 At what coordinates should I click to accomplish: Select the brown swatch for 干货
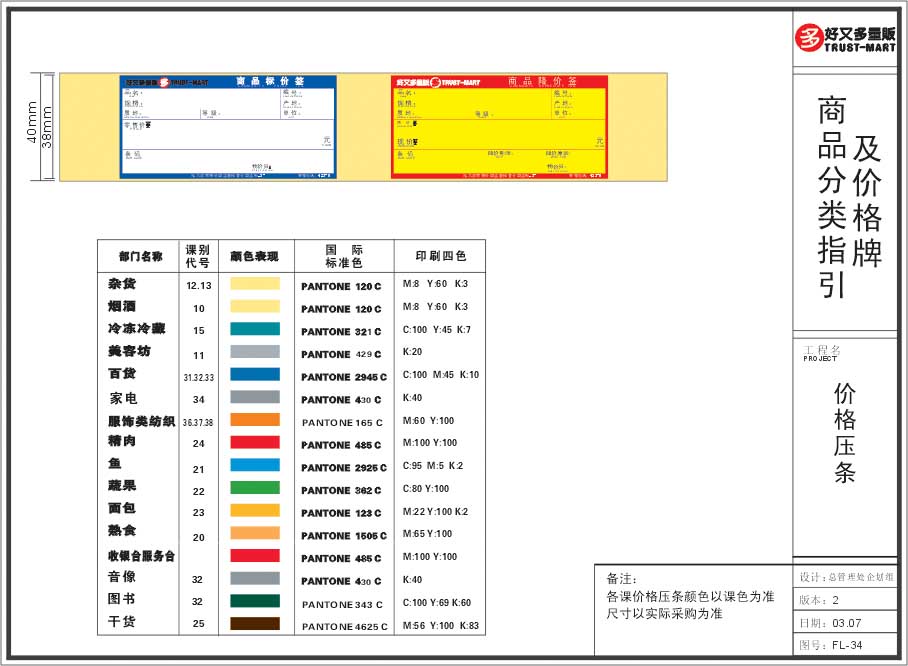[x=255, y=624]
